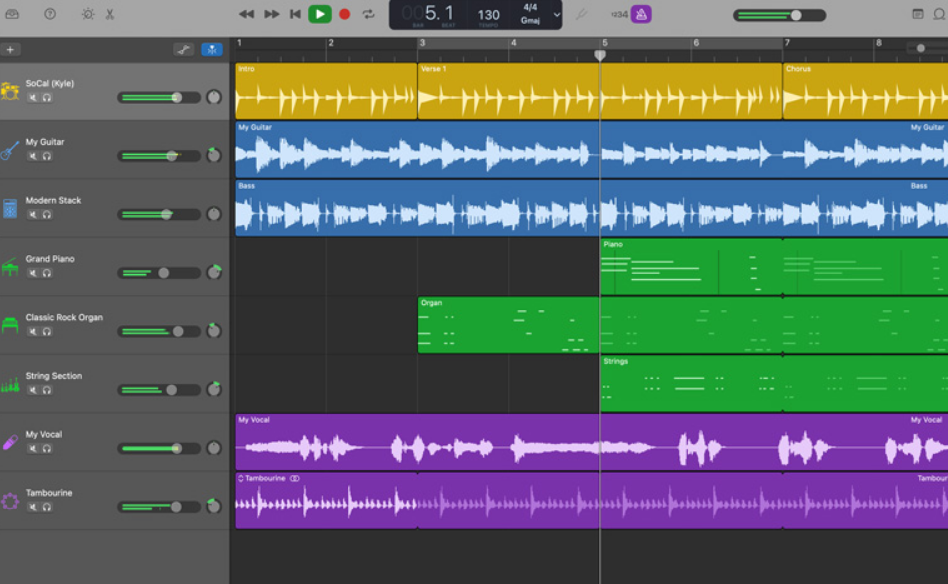This screenshot has width=948, height=584.
Task: Open the Library from the toolbar
Action: [12, 14]
